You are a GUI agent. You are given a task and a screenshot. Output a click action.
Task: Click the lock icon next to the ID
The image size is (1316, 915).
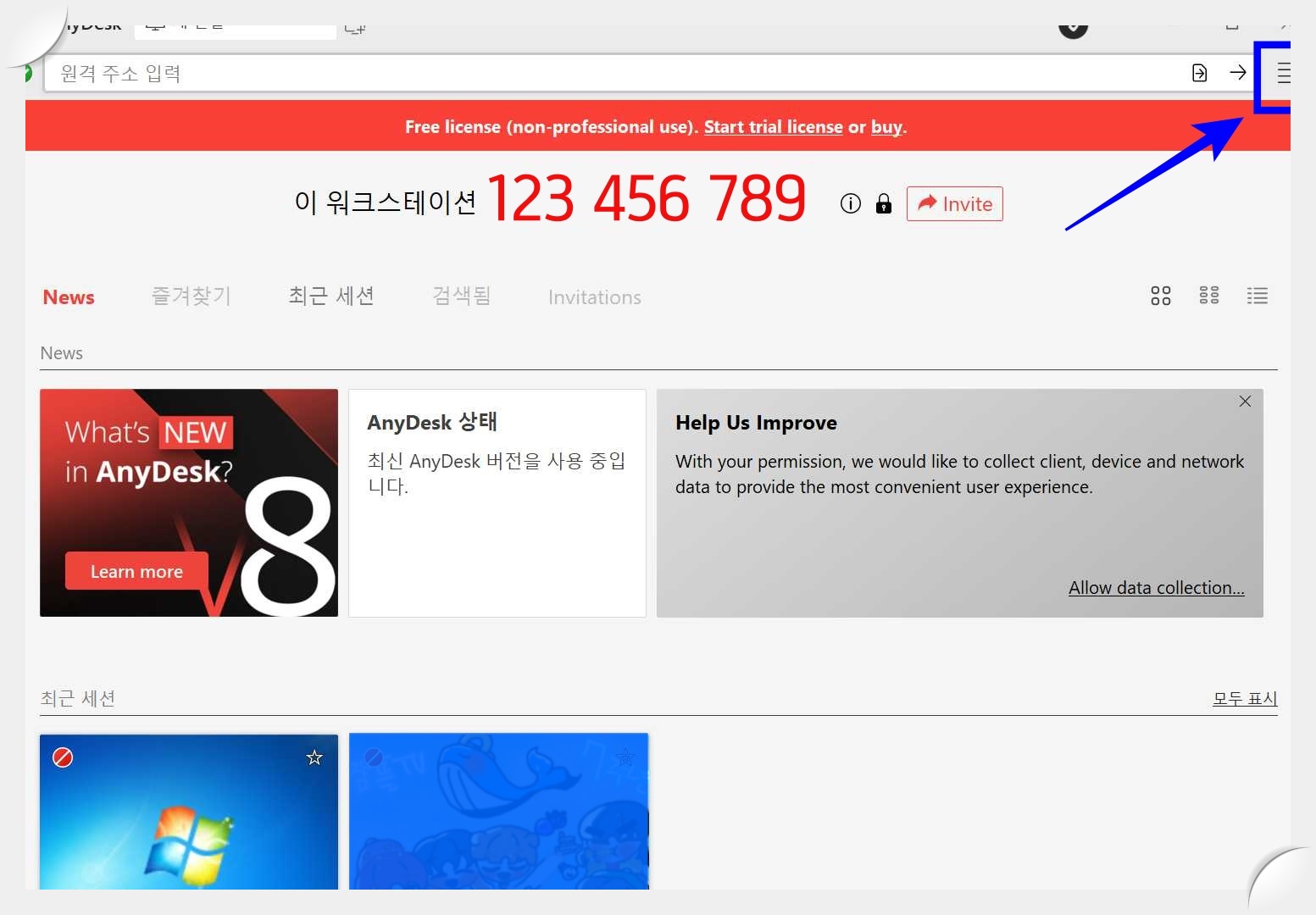click(883, 203)
